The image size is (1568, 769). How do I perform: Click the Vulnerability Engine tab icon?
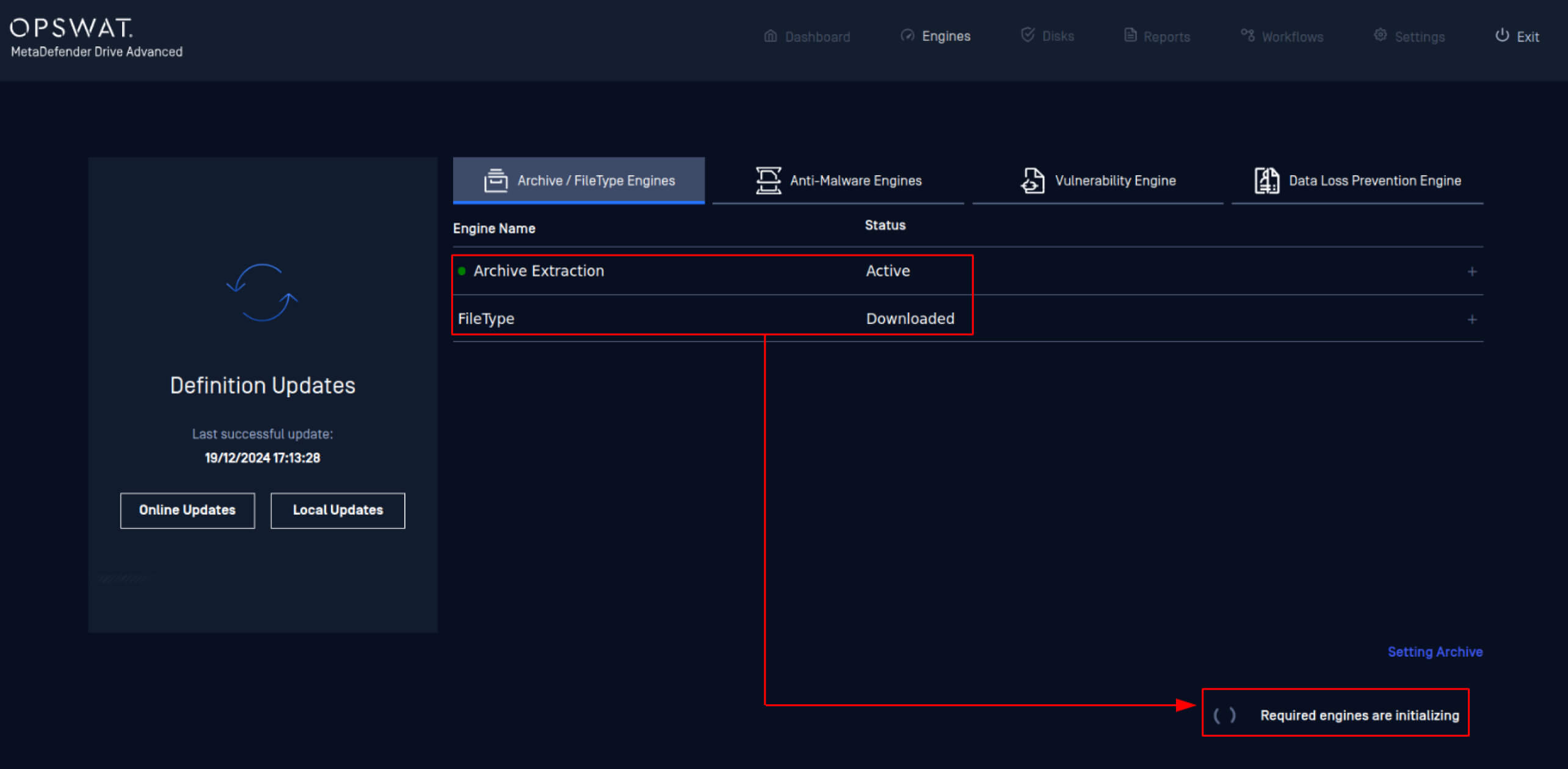1033,181
